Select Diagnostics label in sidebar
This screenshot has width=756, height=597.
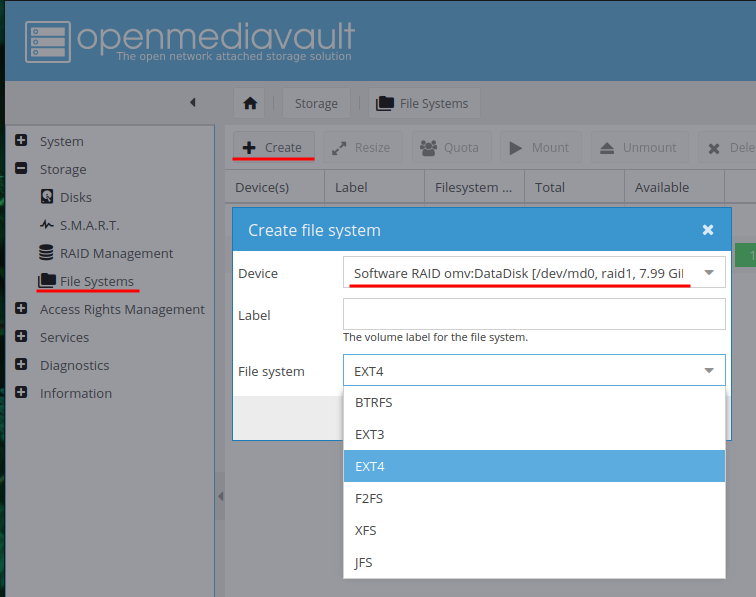coord(75,365)
